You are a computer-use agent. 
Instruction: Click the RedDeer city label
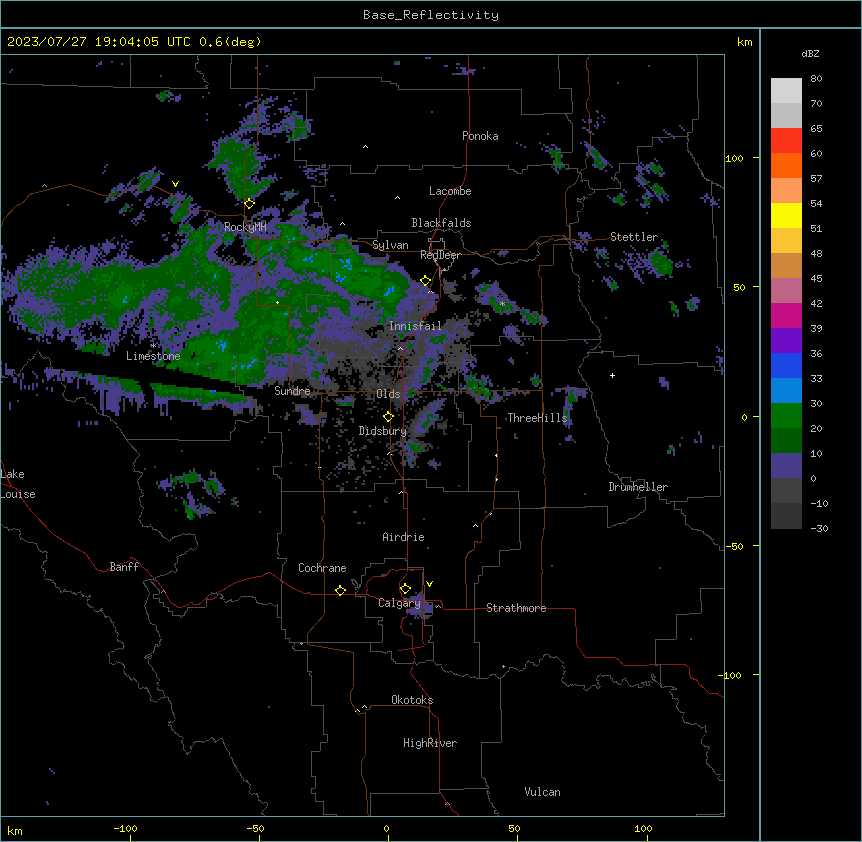[440, 255]
